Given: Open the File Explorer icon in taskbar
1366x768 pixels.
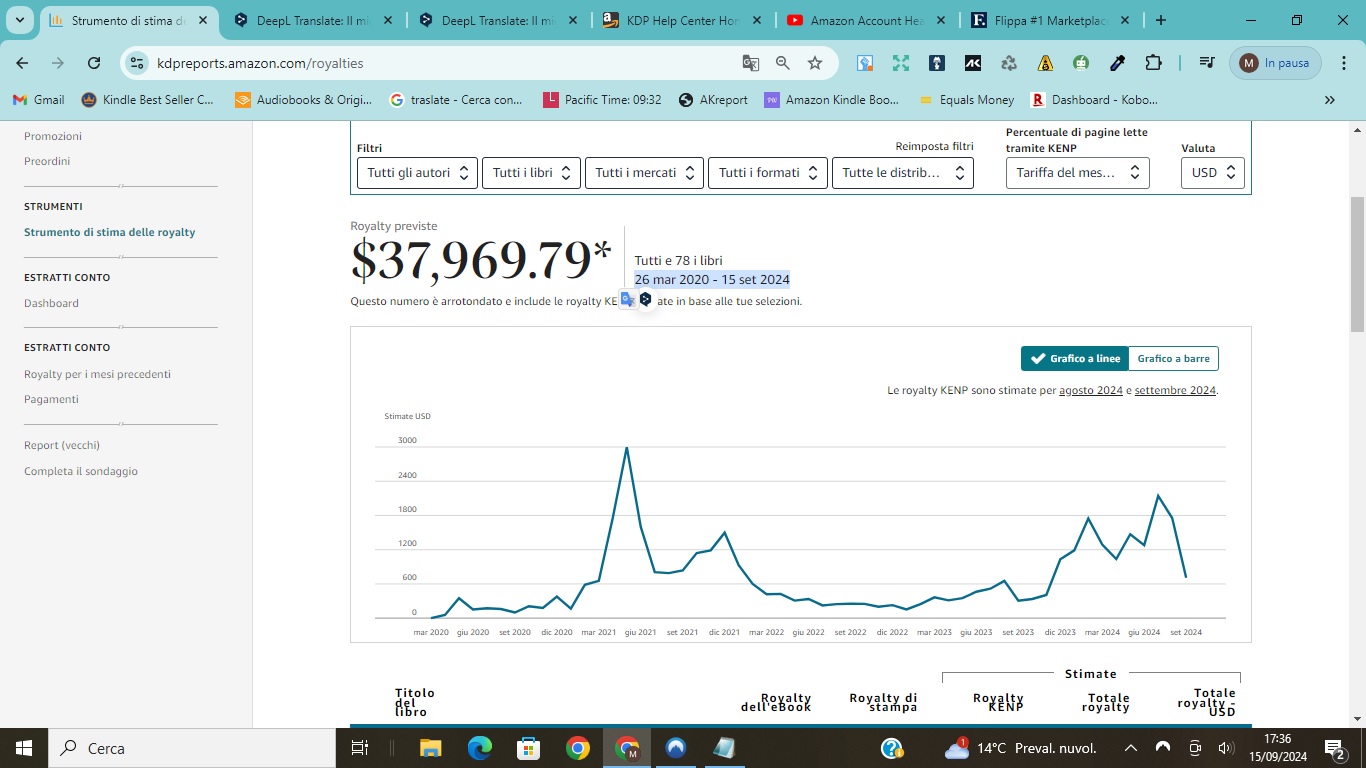Looking at the screenshot, I should [431, 748].
